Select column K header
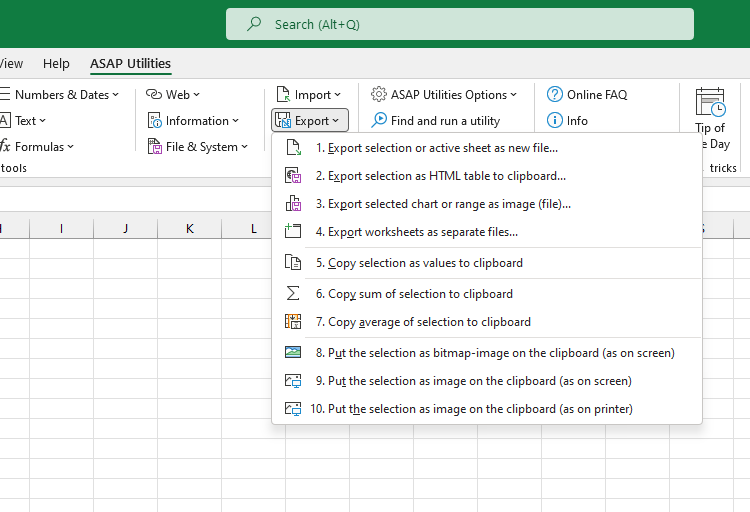The image size is (750, 512). 189,229
